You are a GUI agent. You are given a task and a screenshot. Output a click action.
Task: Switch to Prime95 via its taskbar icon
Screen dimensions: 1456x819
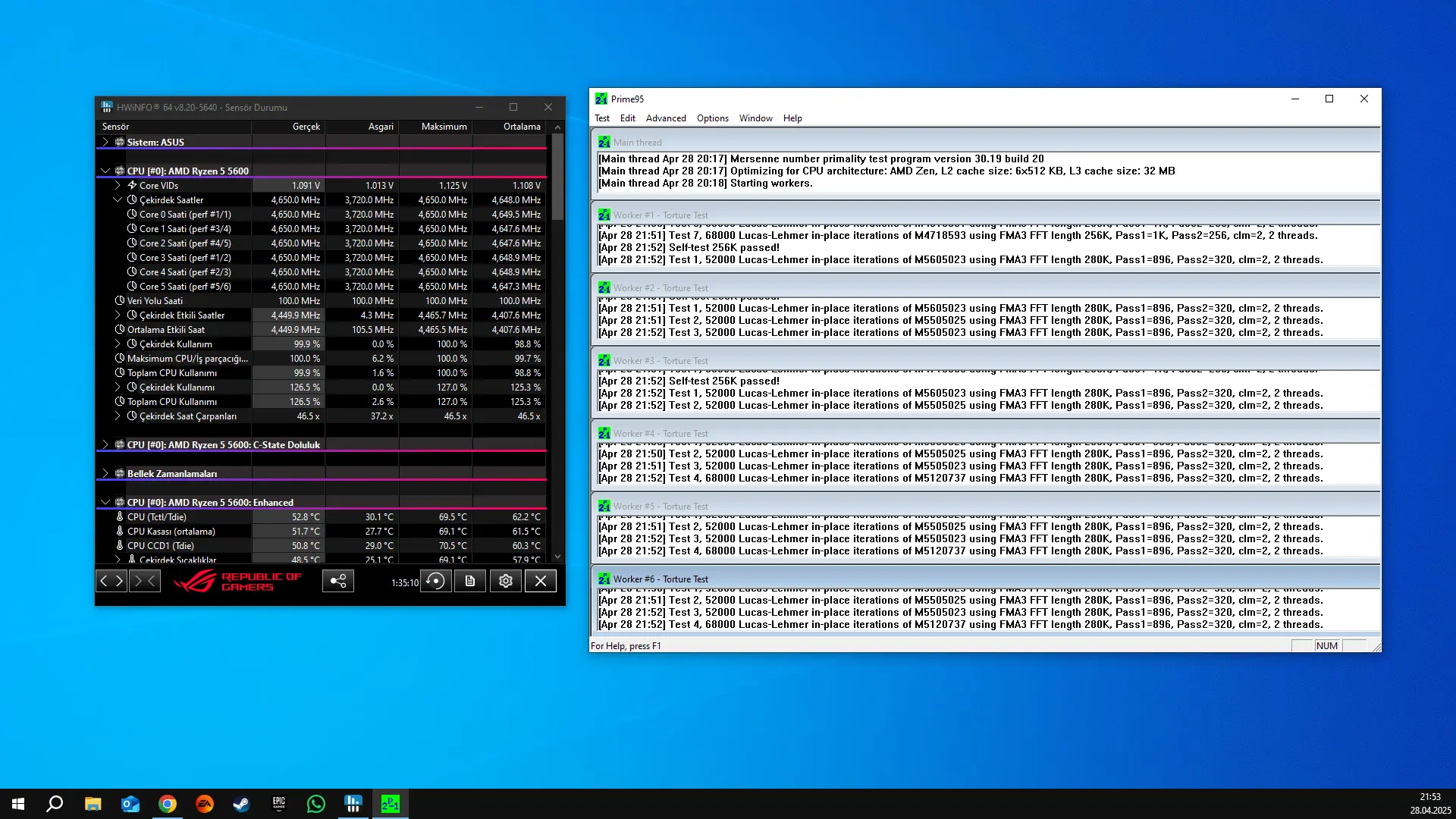(390, 804)
